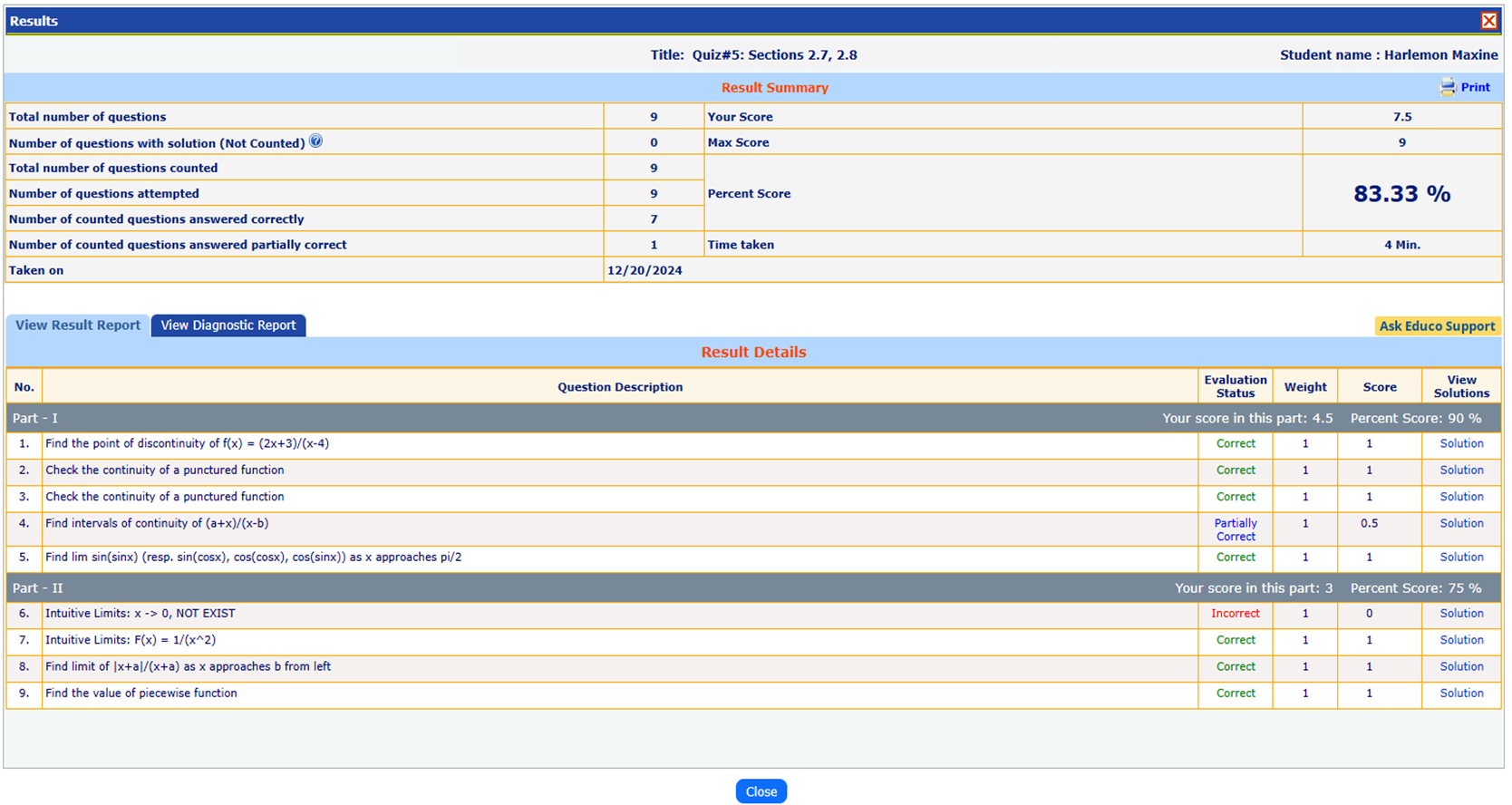Image resolution: width=1512 pixels, height=805 pixels.
Task: View Solution for question 5
Action: click(1461, 558)
